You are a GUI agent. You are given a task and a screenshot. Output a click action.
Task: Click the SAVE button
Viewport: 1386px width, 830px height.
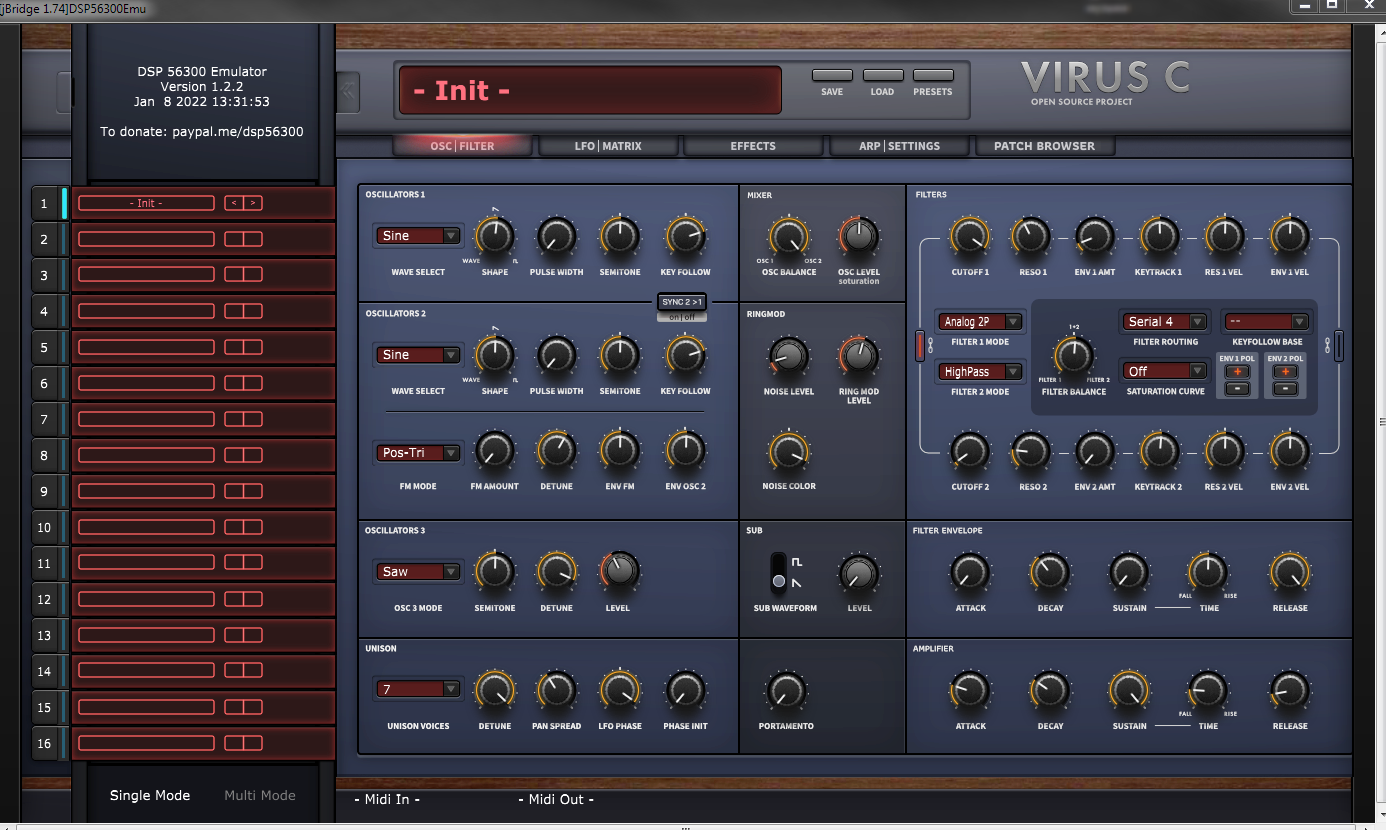(x=832, y=75)
